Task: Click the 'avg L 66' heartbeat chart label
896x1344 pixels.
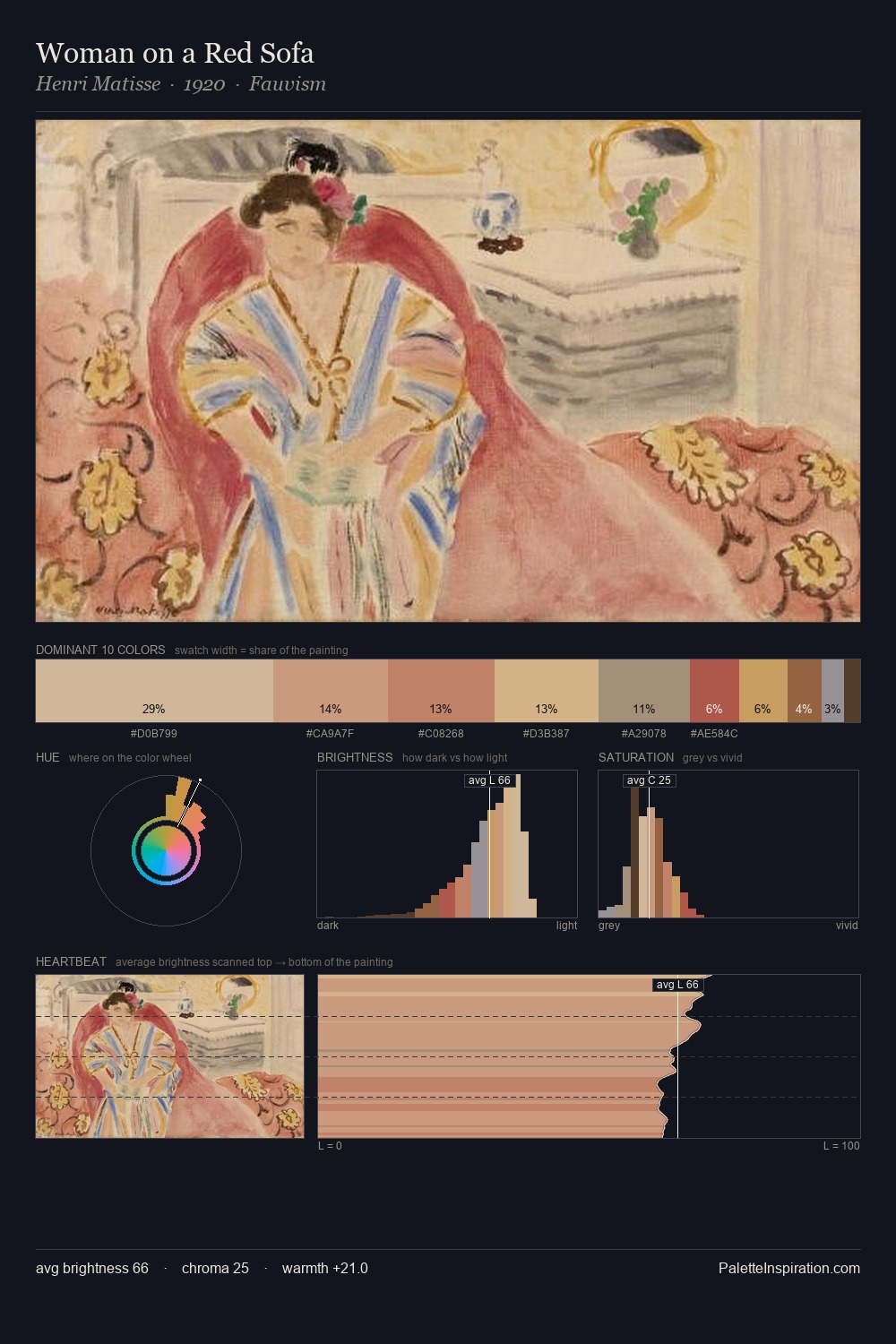Action: click(677, 985)
